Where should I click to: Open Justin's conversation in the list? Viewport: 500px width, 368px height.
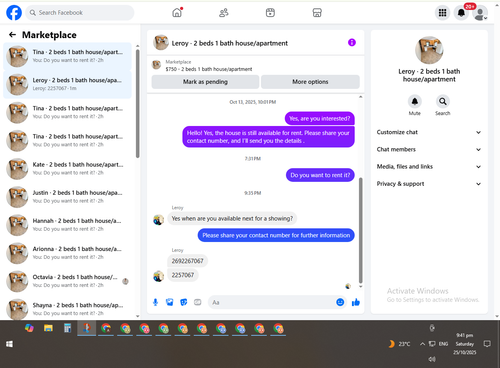click(67, 197)
